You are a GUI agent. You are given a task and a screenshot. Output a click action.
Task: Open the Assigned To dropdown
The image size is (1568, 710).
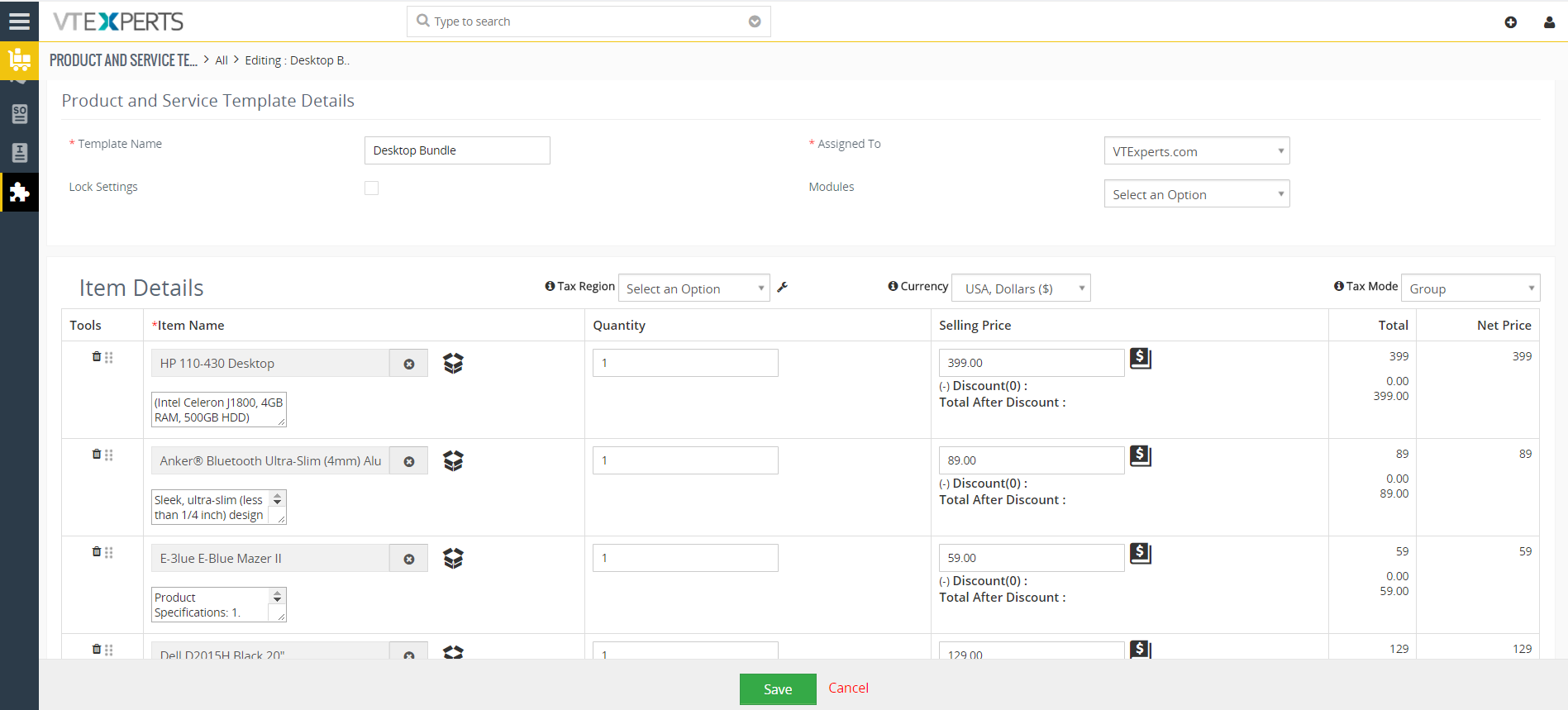pos(1197,151)
